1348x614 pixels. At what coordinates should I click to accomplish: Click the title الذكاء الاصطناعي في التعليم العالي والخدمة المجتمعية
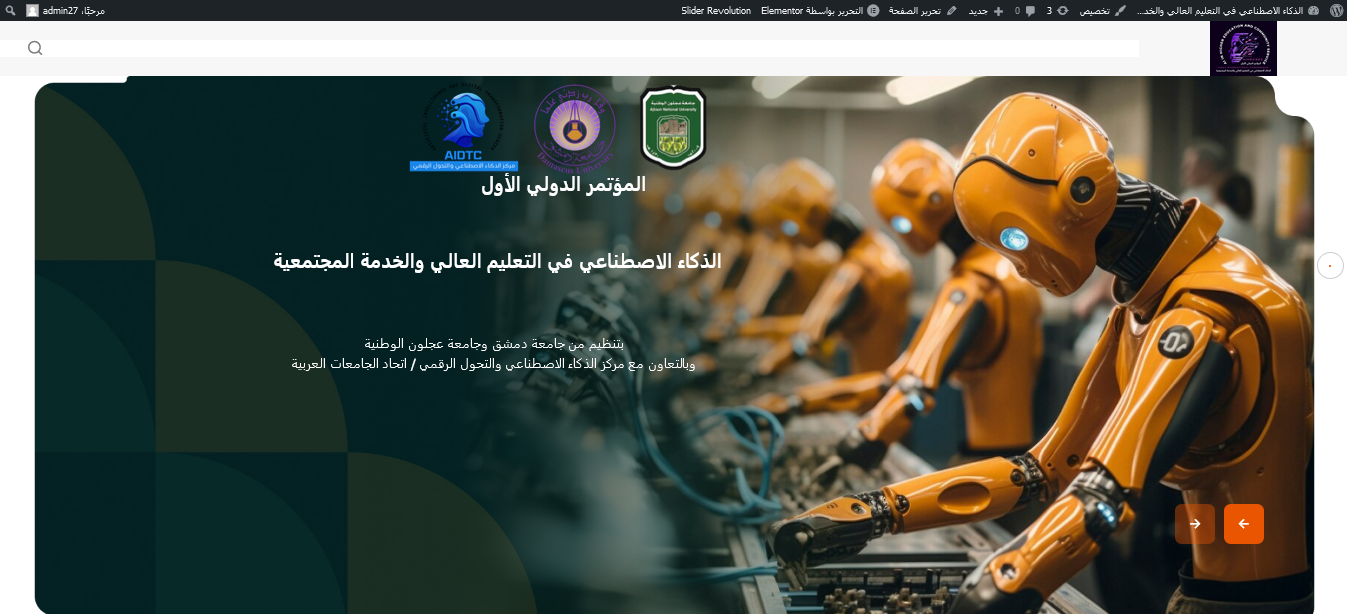click(x=497, y=261)
